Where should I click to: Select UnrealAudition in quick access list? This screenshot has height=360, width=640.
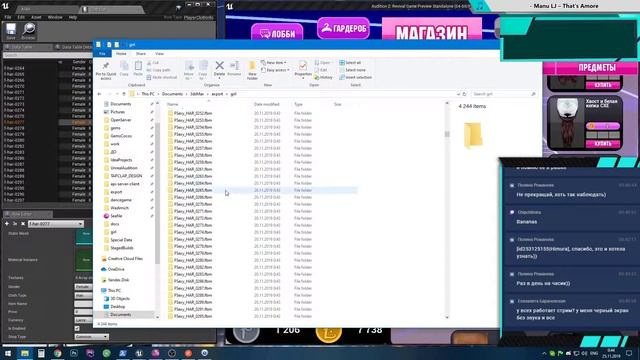124,168
